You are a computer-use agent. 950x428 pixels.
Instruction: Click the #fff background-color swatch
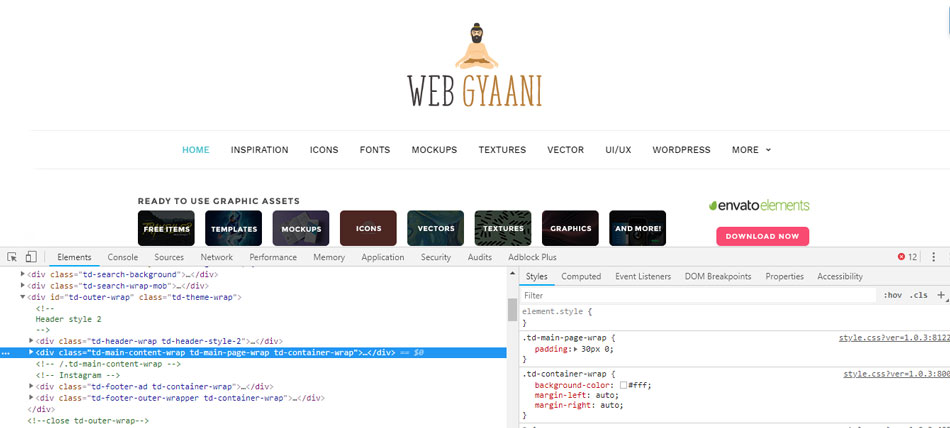623,384
